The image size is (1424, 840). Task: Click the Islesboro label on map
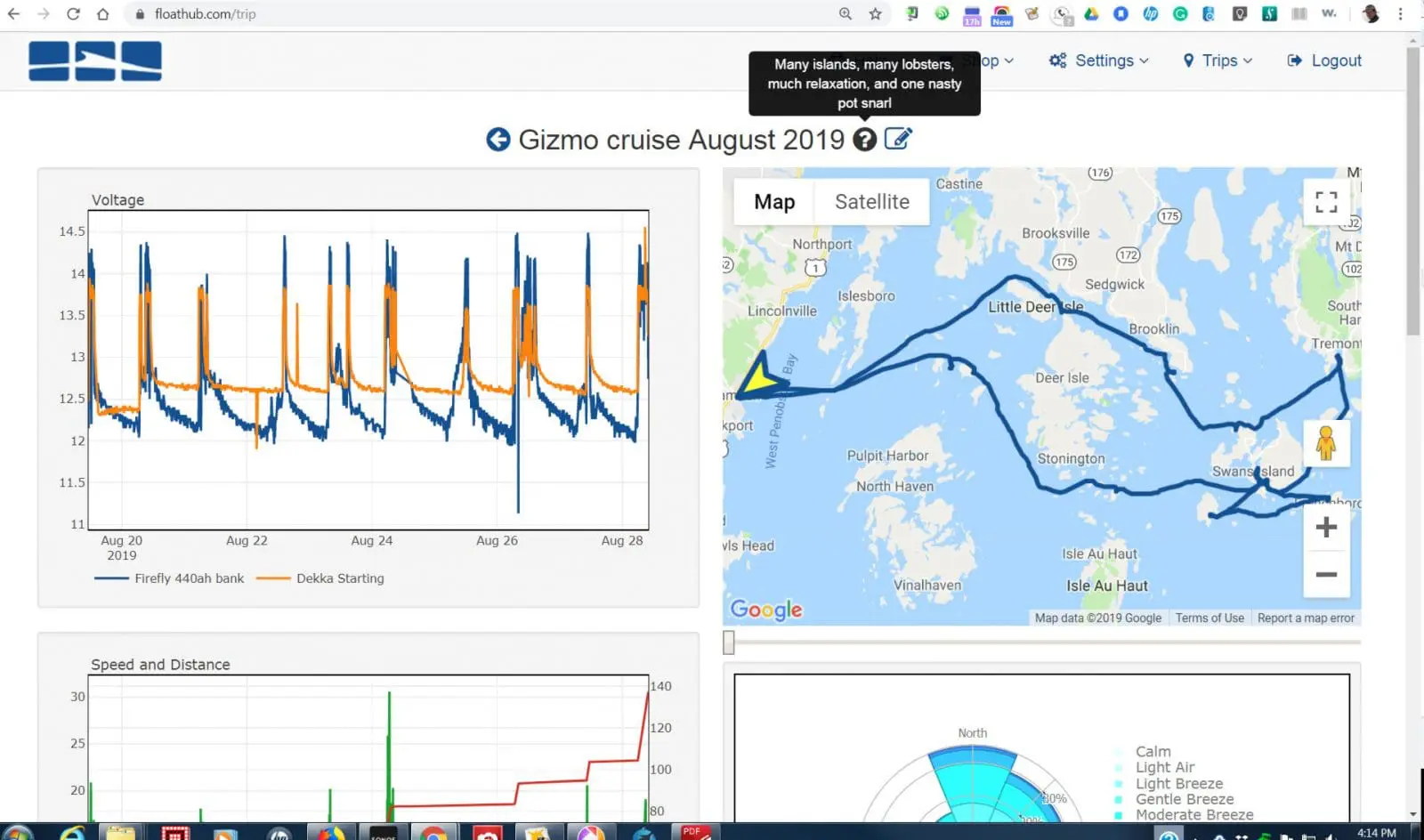pos(866,296)
